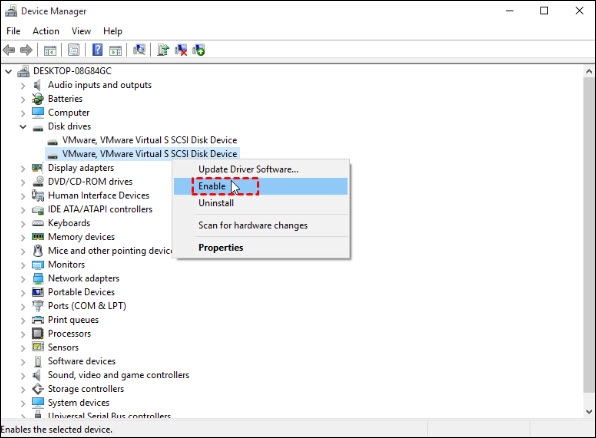Click the Print queues label
Image resolution: width=596 pixels, height=438 pixels.
click(x=73, y=320)
